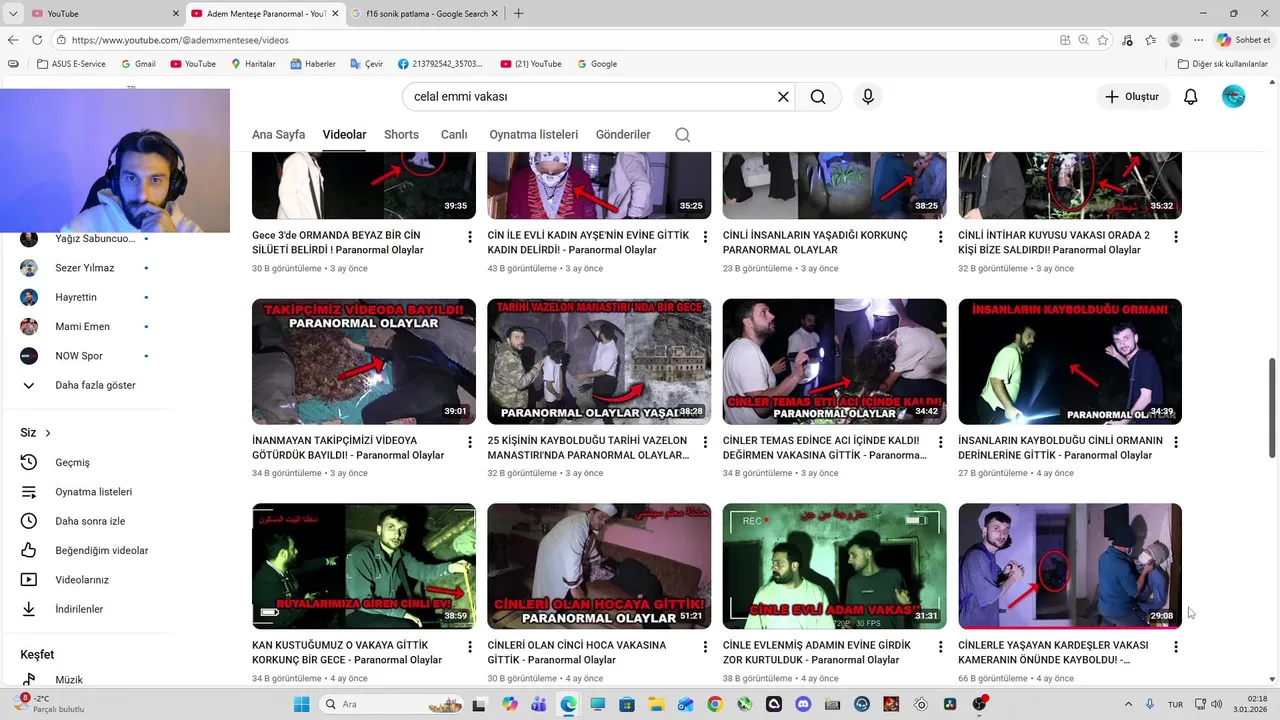Click the page vertical scrollbar thumb
The height and width of the screenshot is (720, 1280).
click(x=1272, y=408)
